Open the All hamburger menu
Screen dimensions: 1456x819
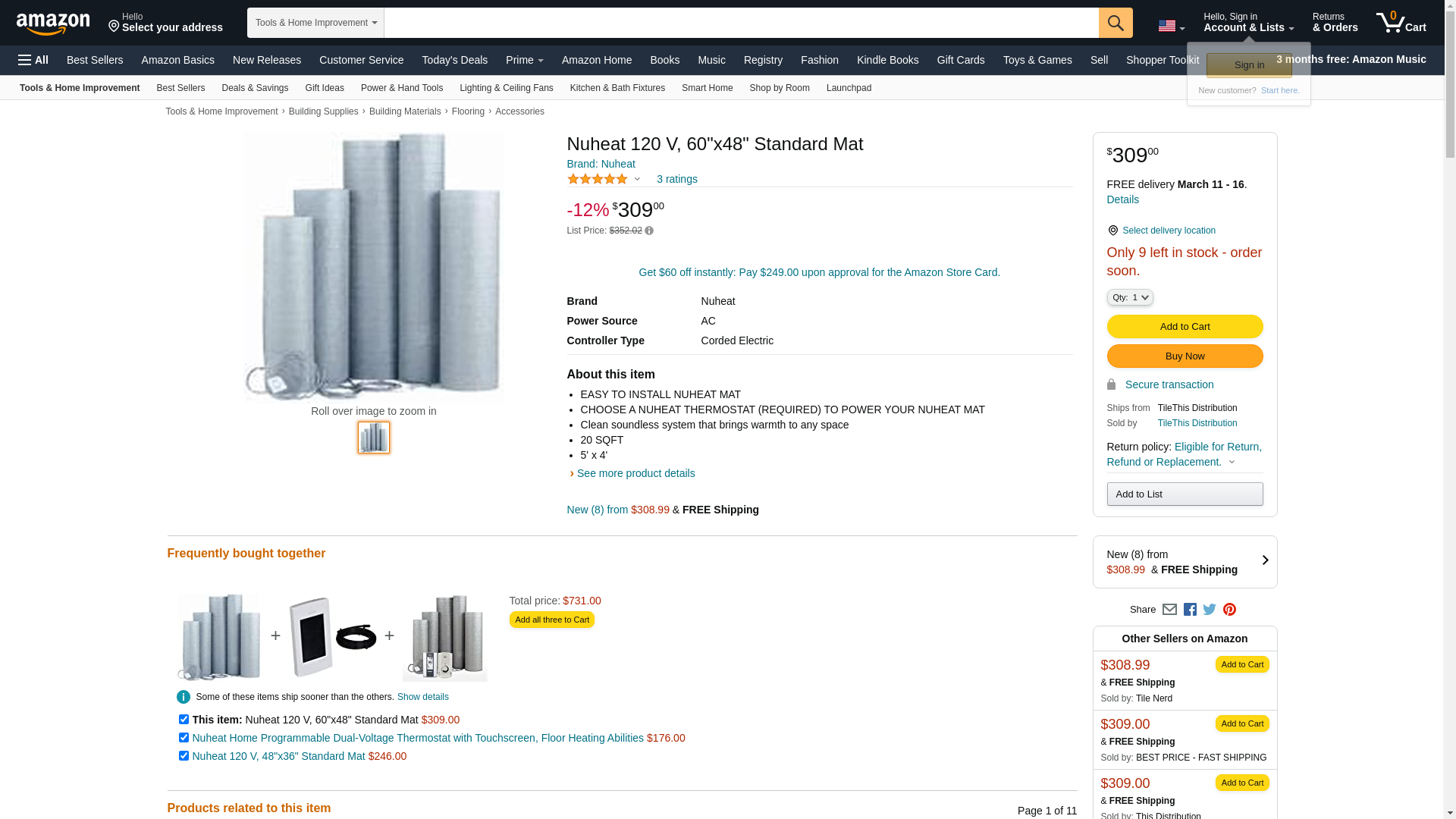click(33, 60)
